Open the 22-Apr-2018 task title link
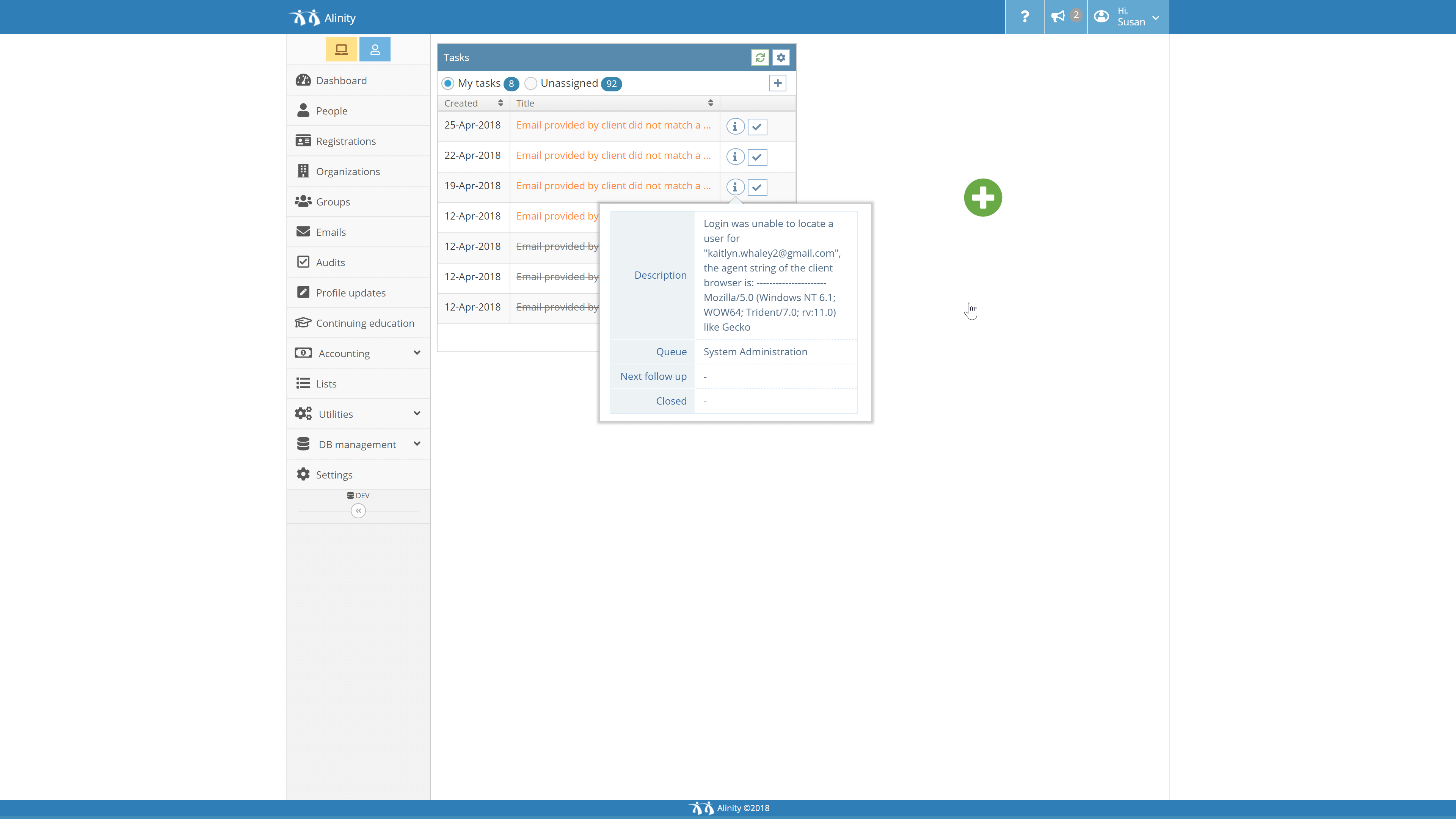The image size is (1456, 819). click(x=613, y=156)
